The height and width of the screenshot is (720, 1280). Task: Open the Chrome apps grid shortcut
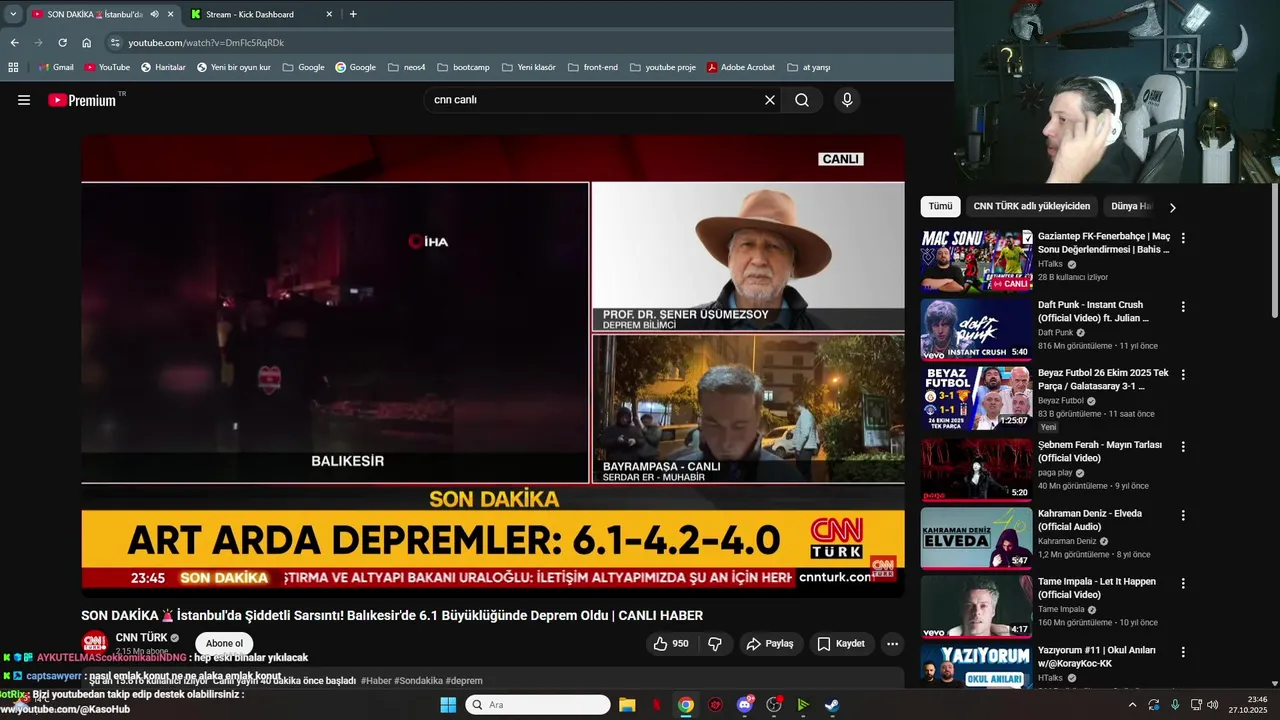[13, 67]
